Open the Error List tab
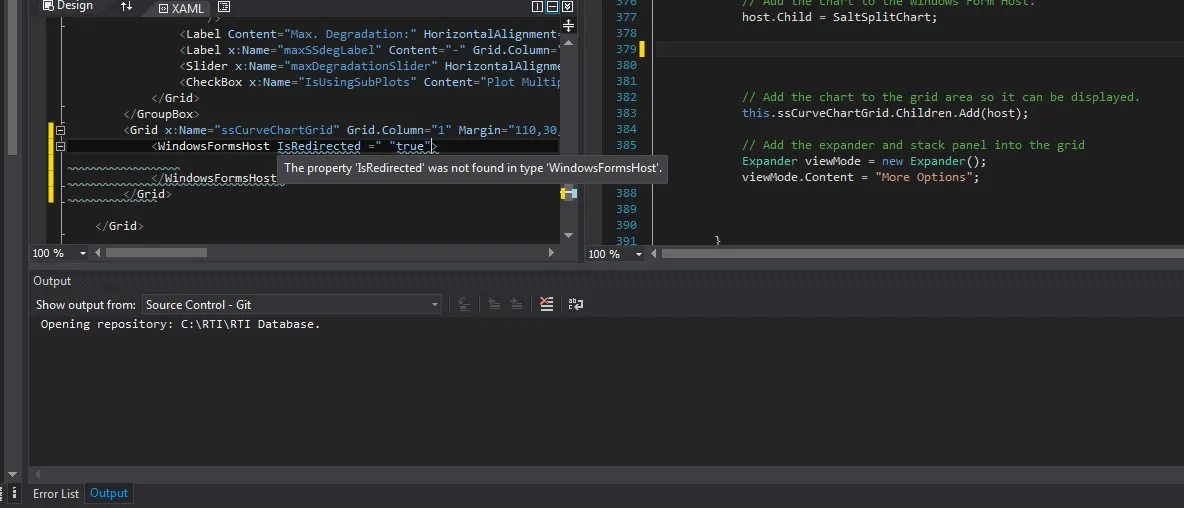Viewport: 1184px width, 508px height. [56, 493]
